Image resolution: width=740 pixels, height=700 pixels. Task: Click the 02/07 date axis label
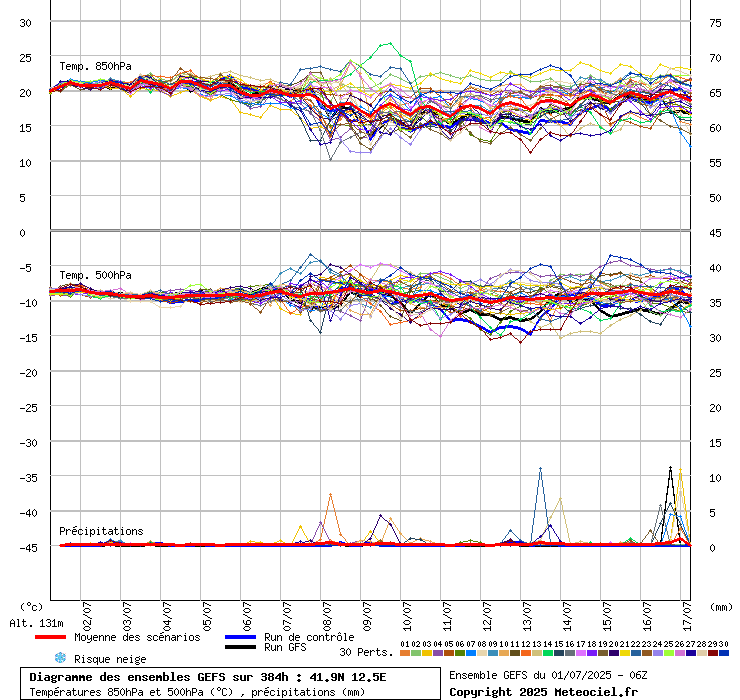(87, 616)
